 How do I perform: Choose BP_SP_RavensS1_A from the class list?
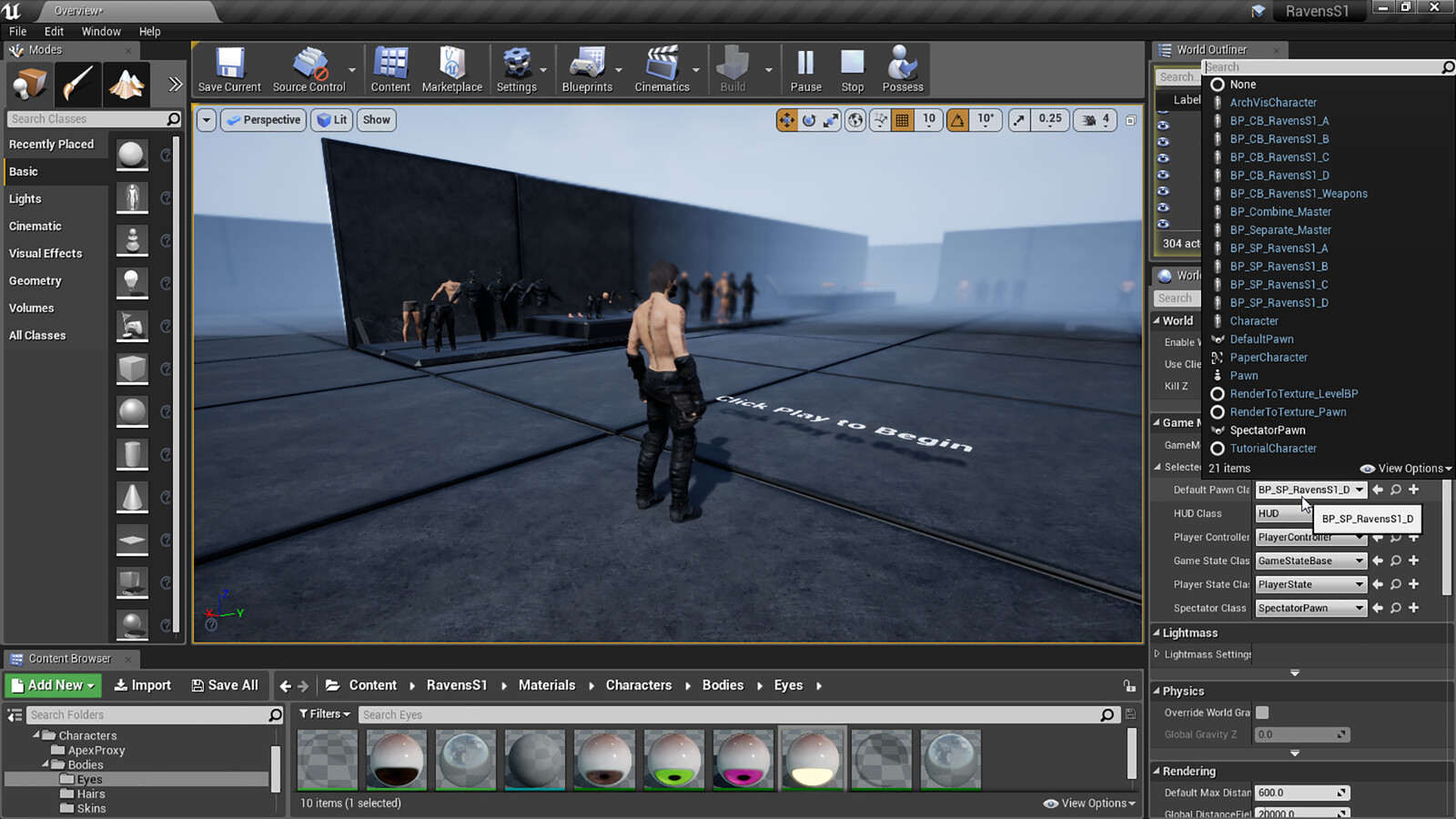(x=1279, y=248)
